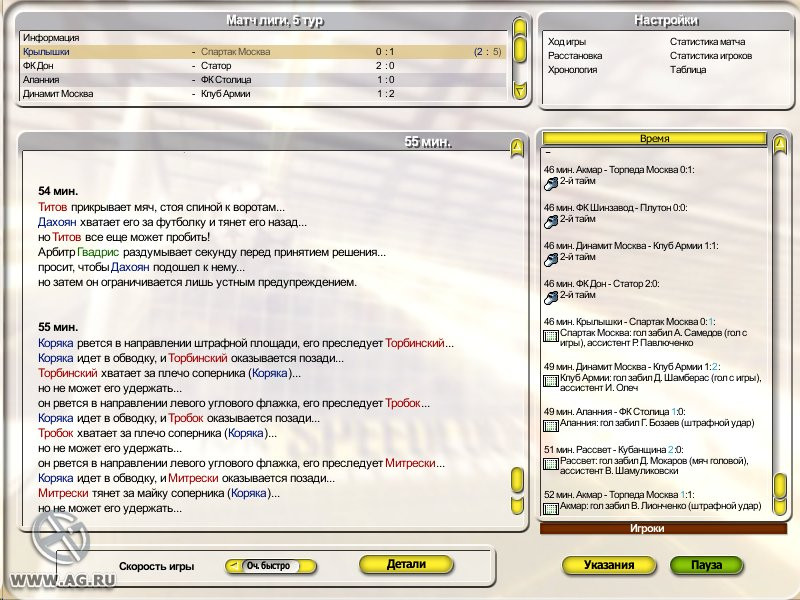
Task: Click whistle icon for ФК Шинзавод - Плутон 2-й тайм
Action: 551,221
